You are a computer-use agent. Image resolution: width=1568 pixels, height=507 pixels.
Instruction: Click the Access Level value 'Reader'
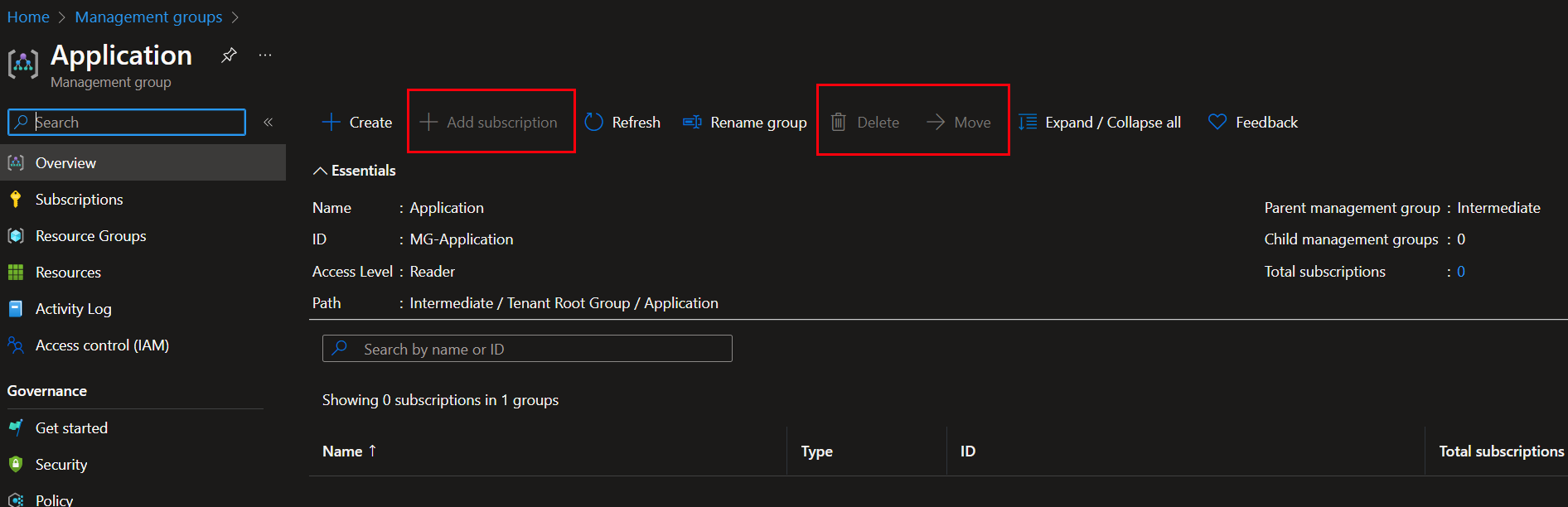point(432,271)
